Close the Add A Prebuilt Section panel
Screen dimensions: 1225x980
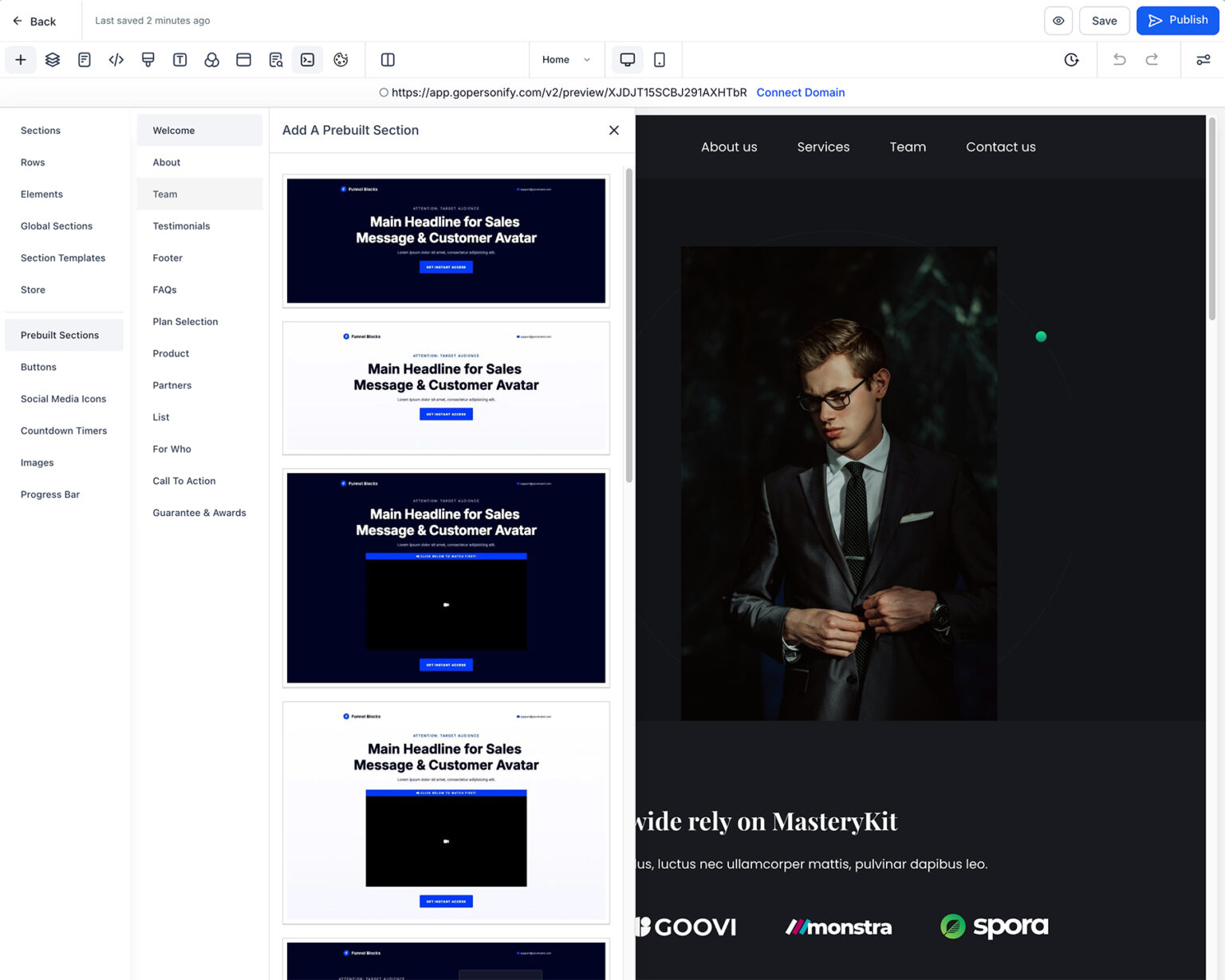click(614, 130)
